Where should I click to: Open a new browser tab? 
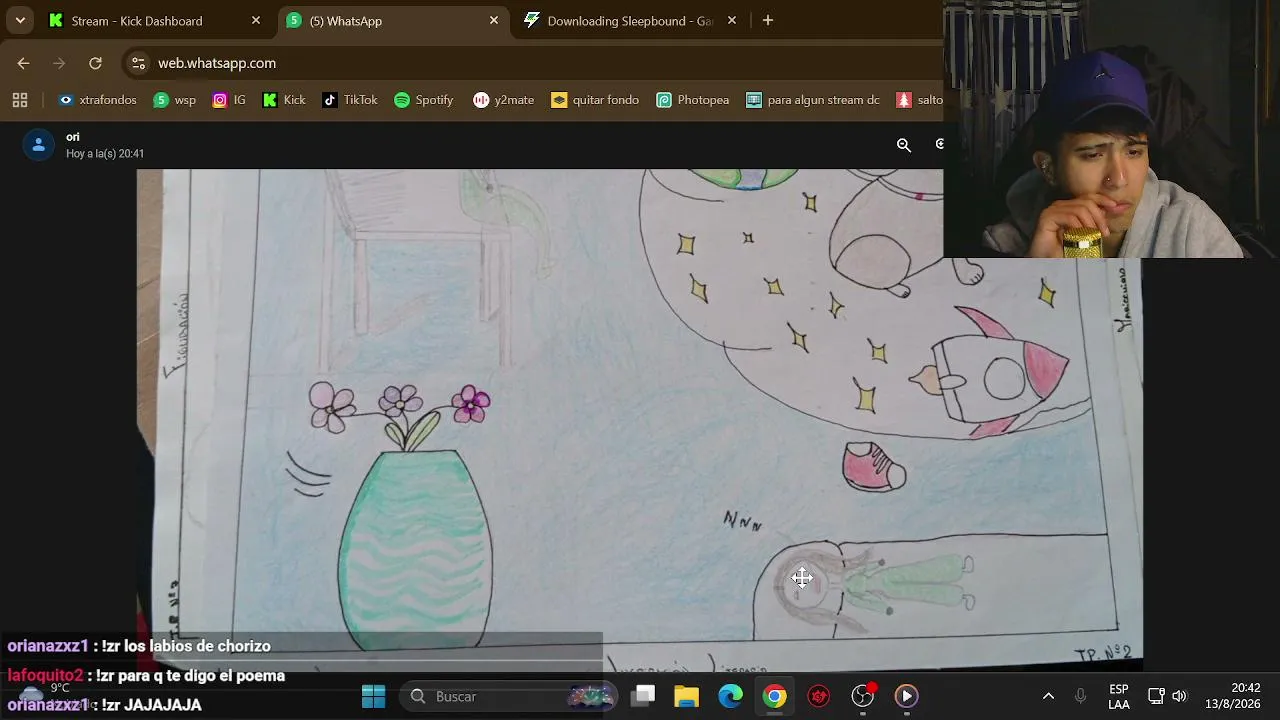768,20
